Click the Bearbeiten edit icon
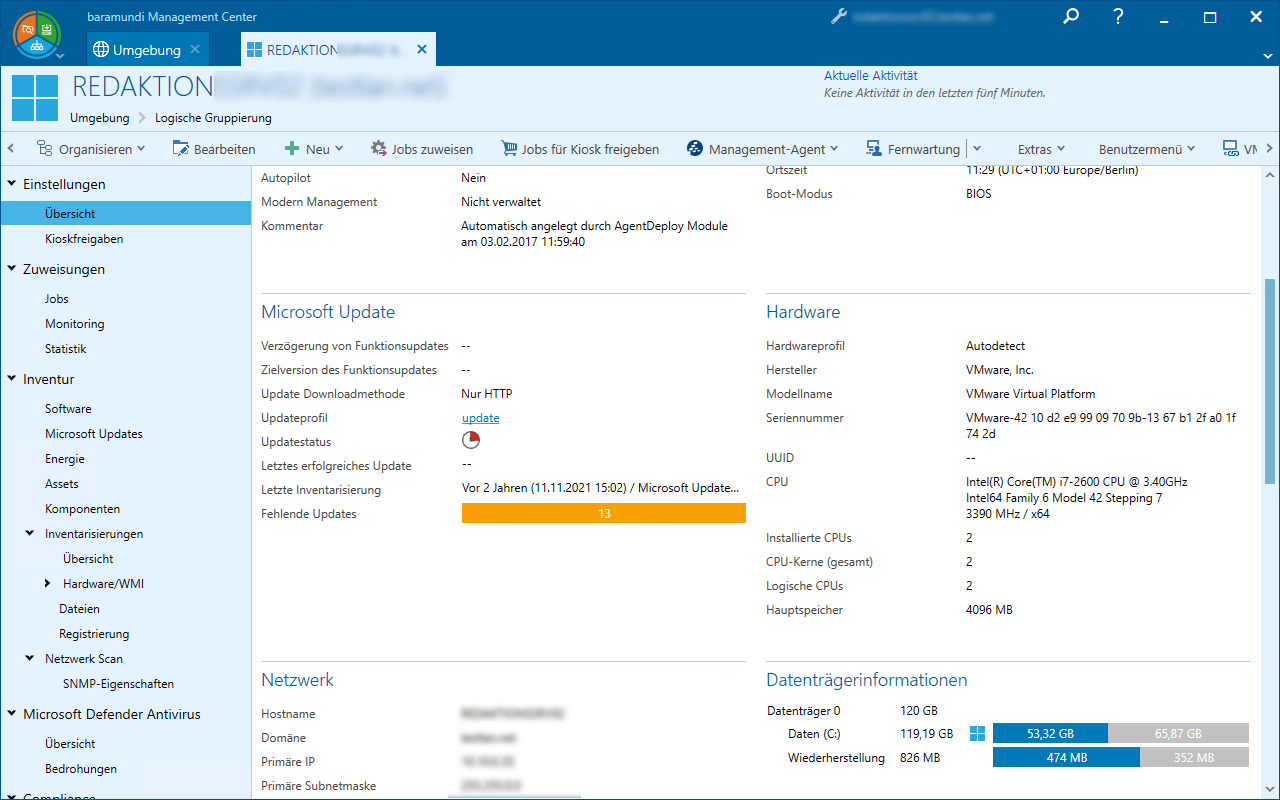Screen dimensions: 1280x800 click(x=181, y=149)
